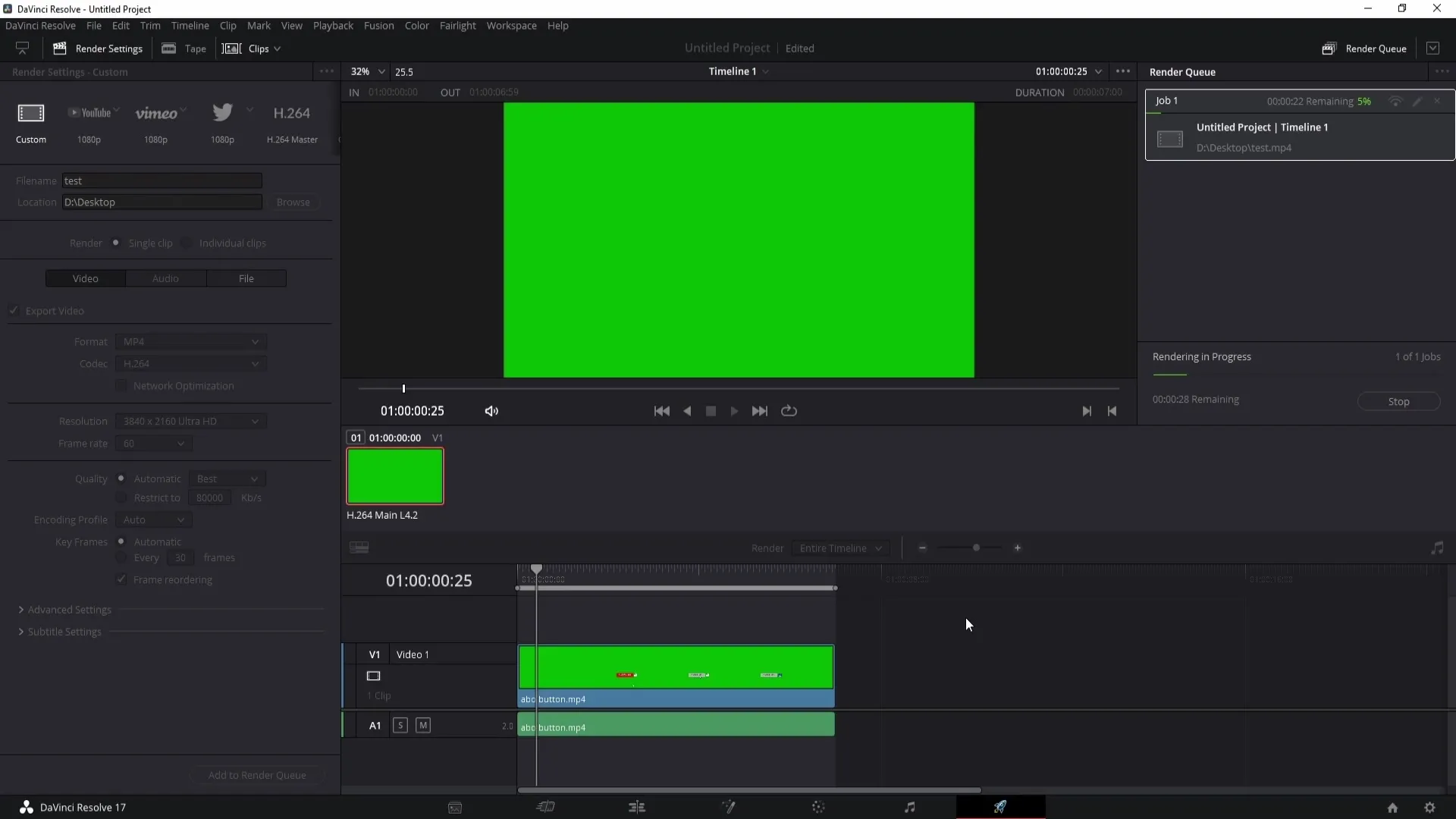Select the Custom render preset icon
This screenshot has width=1456, height=819.
coord(31,114)
